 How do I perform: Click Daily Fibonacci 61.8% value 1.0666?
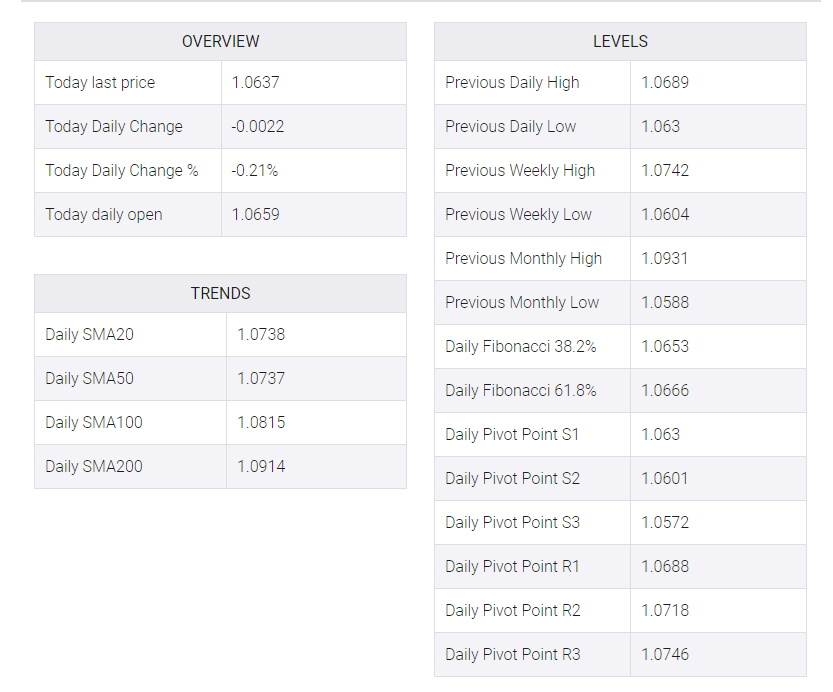coord(665,391)
